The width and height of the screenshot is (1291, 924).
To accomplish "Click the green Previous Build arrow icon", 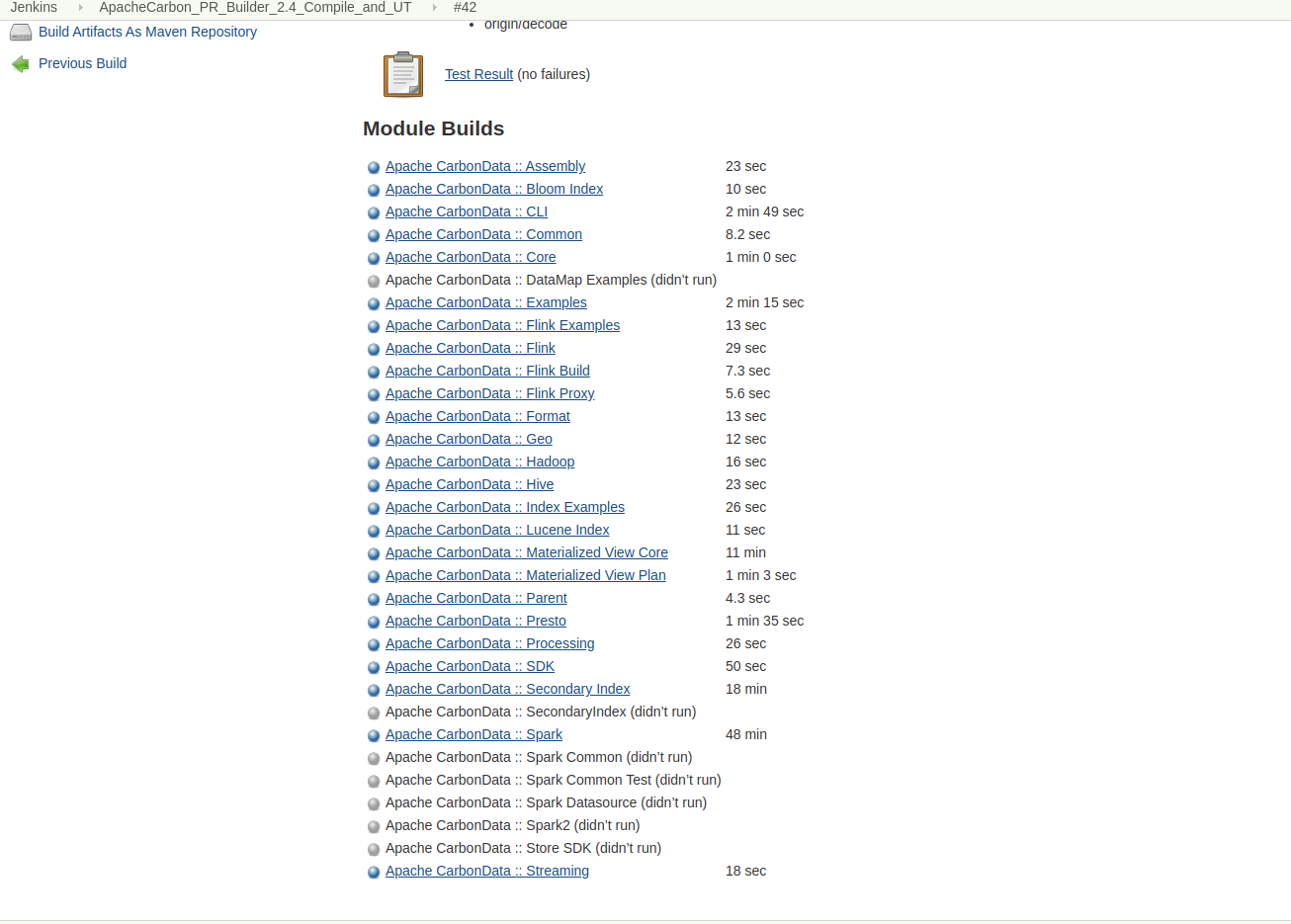I will point(21,64).
